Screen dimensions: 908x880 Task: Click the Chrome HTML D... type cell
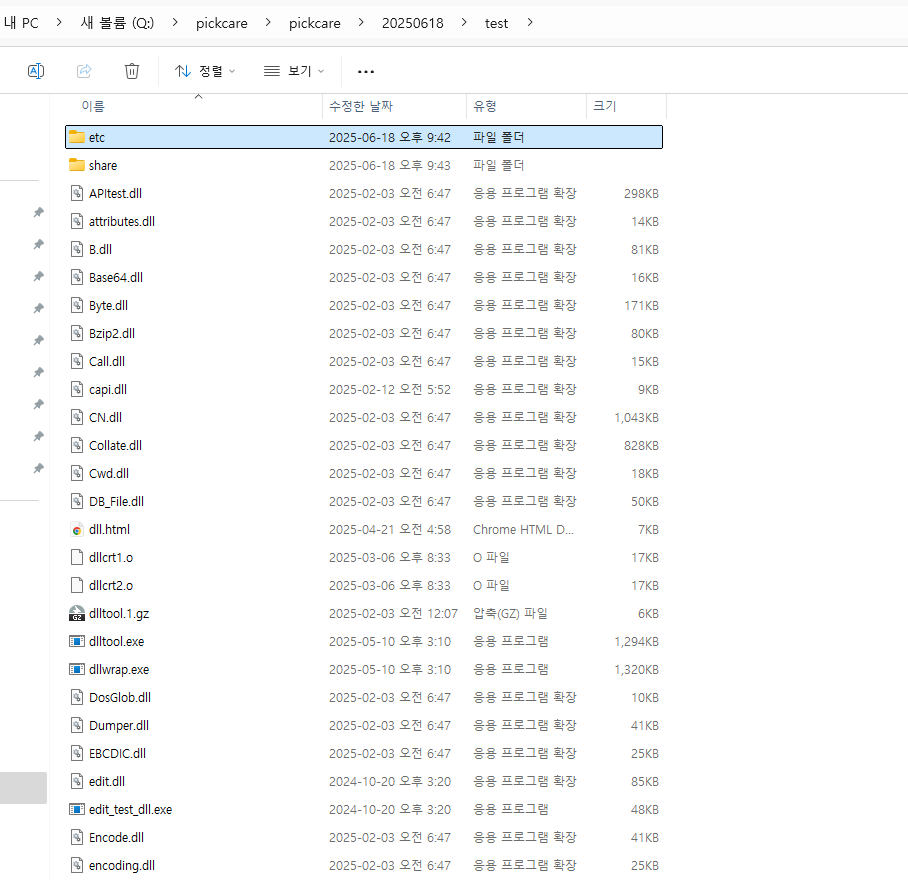(523, 530)
